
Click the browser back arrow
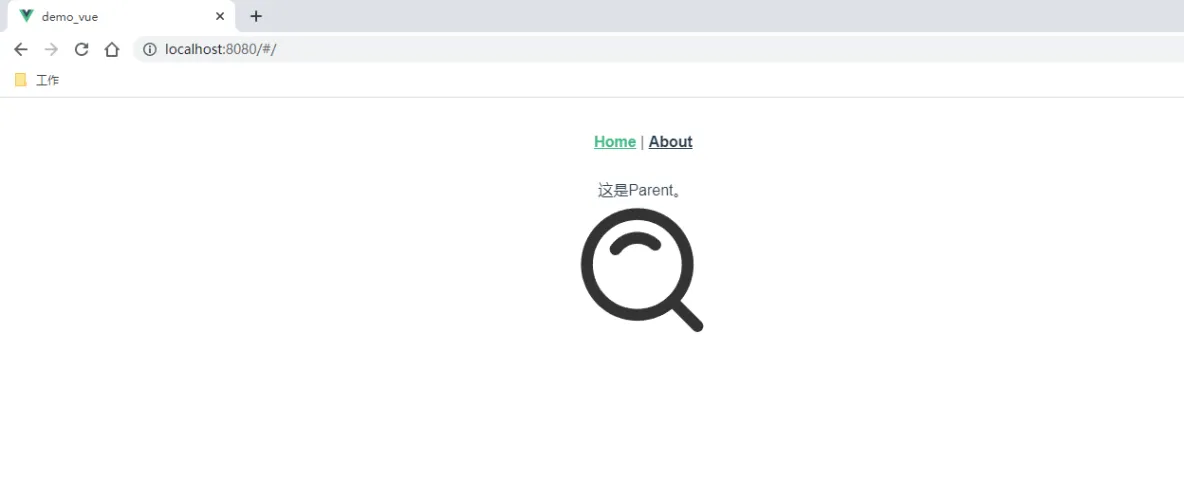coord(21,50)
